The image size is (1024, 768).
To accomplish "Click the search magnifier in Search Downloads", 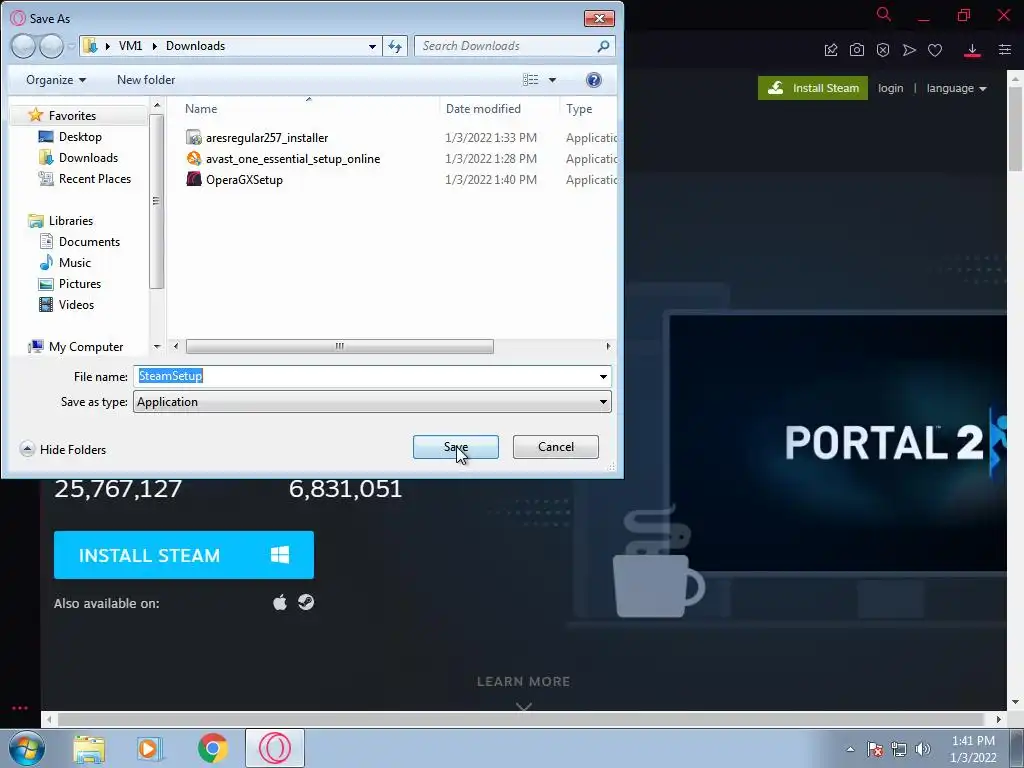I will pyautogui.click(x=603, y=46).
